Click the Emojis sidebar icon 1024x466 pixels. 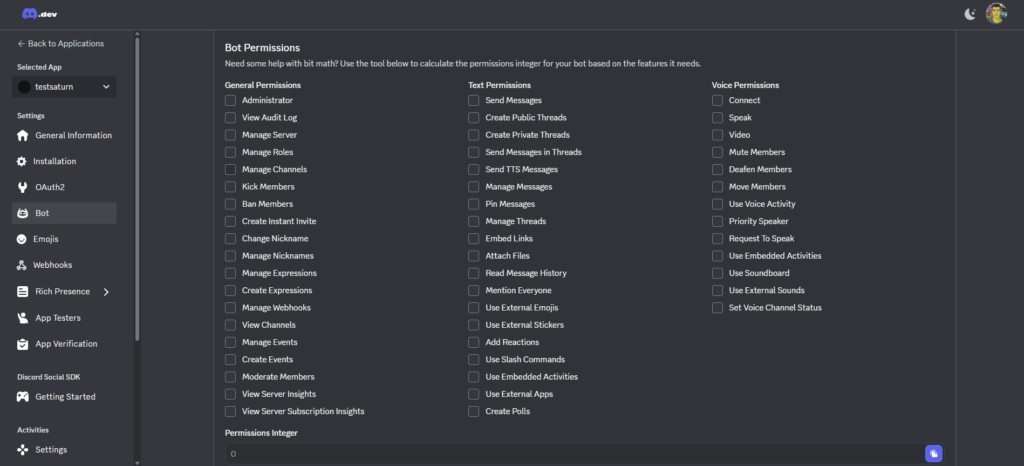(23, 239)
